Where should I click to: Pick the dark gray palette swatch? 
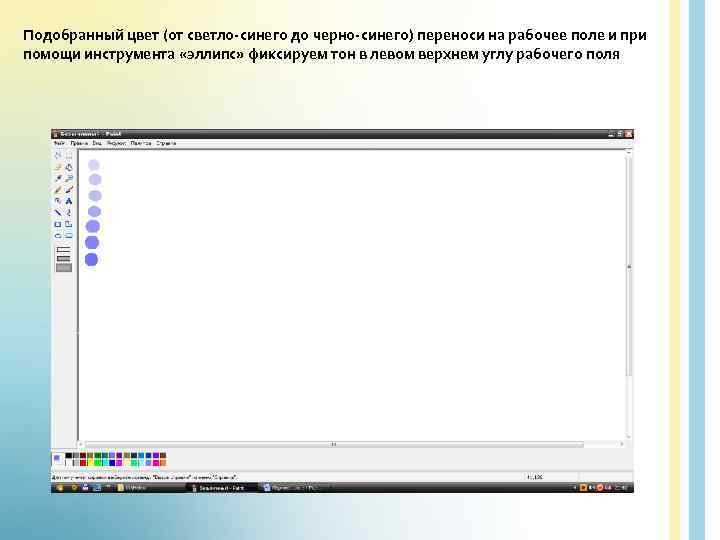tap(76, 456)
